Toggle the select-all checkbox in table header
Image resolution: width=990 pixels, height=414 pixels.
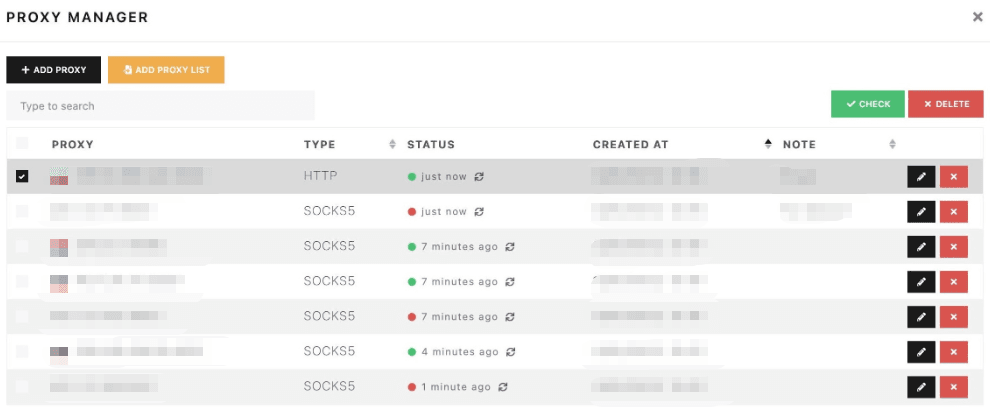[22, 144]
